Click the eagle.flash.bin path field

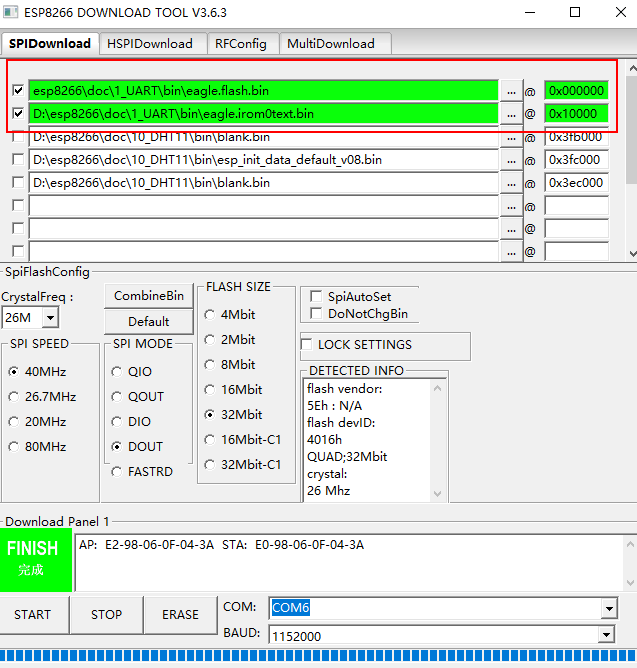click(263, 91)
